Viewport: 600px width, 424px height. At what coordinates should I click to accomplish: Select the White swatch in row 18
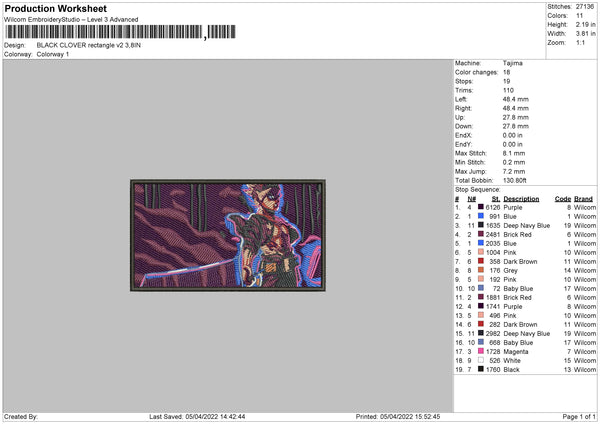pyautogui.click(x=481, y=360)
